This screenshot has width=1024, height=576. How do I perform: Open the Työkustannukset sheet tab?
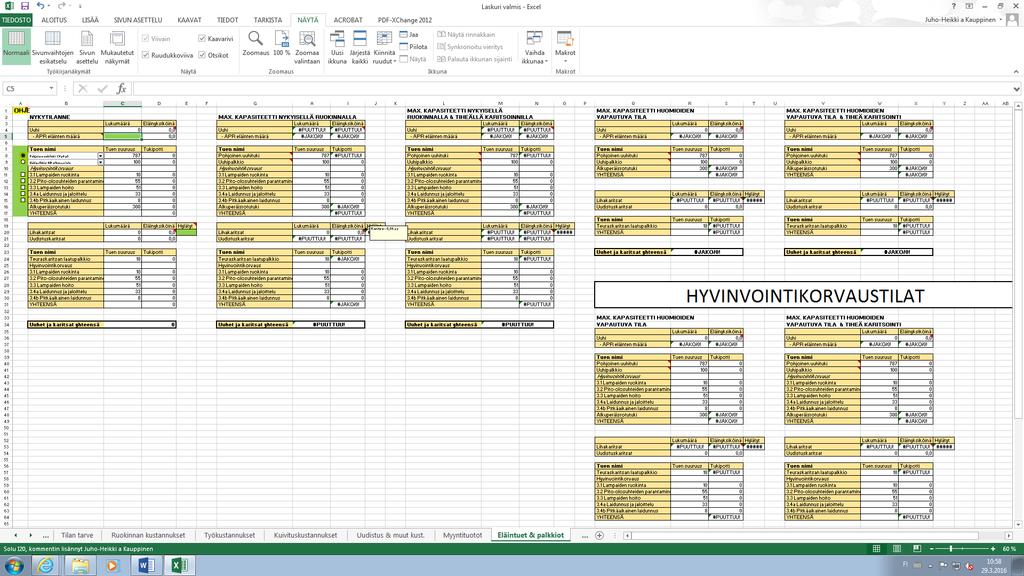pyautogui.click(x=229, y=536)
